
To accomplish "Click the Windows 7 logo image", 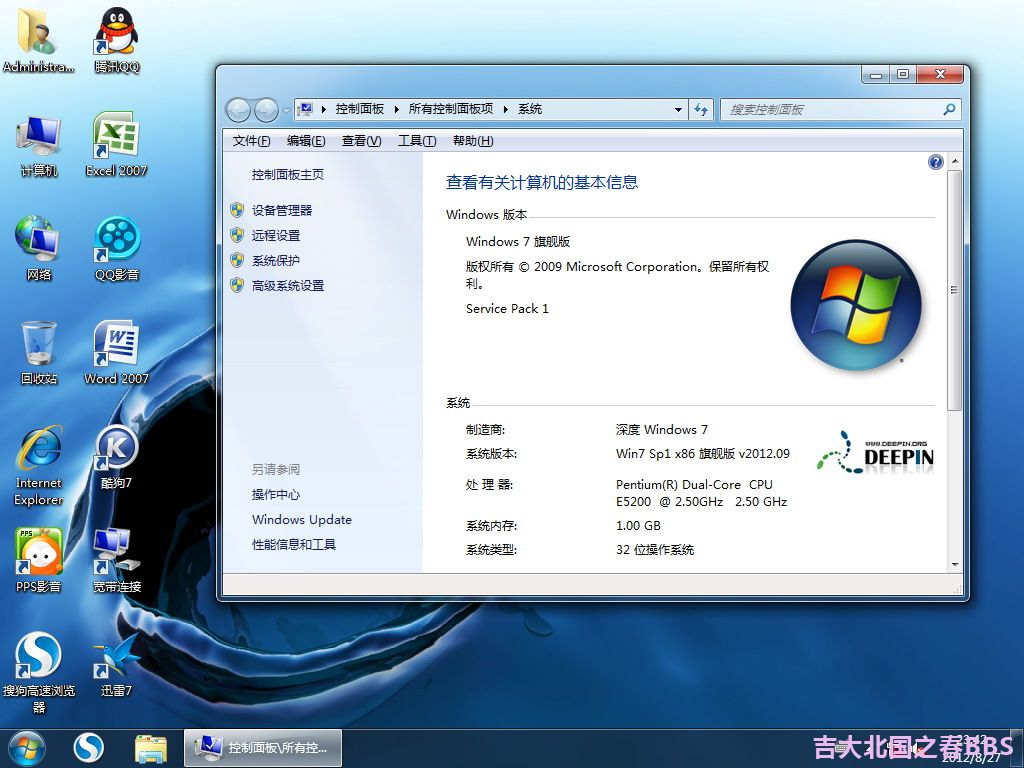I will point(856,305).
